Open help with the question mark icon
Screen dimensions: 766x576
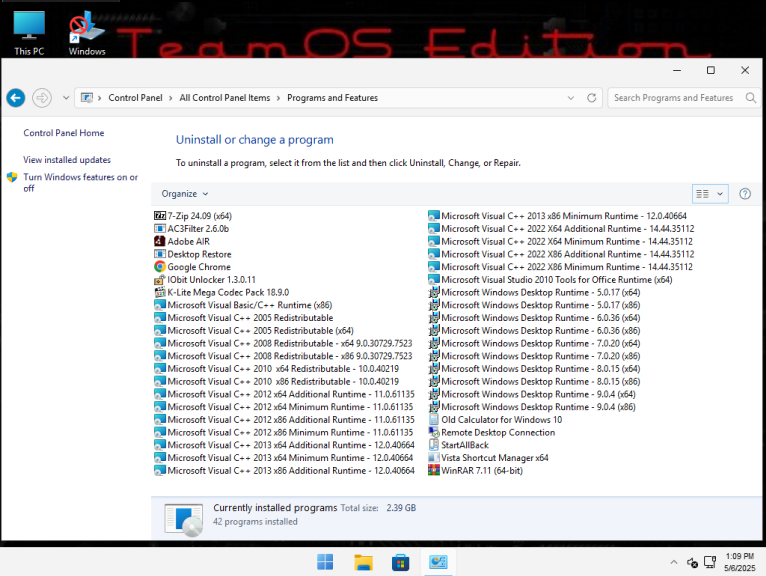[x=745, y=194]
